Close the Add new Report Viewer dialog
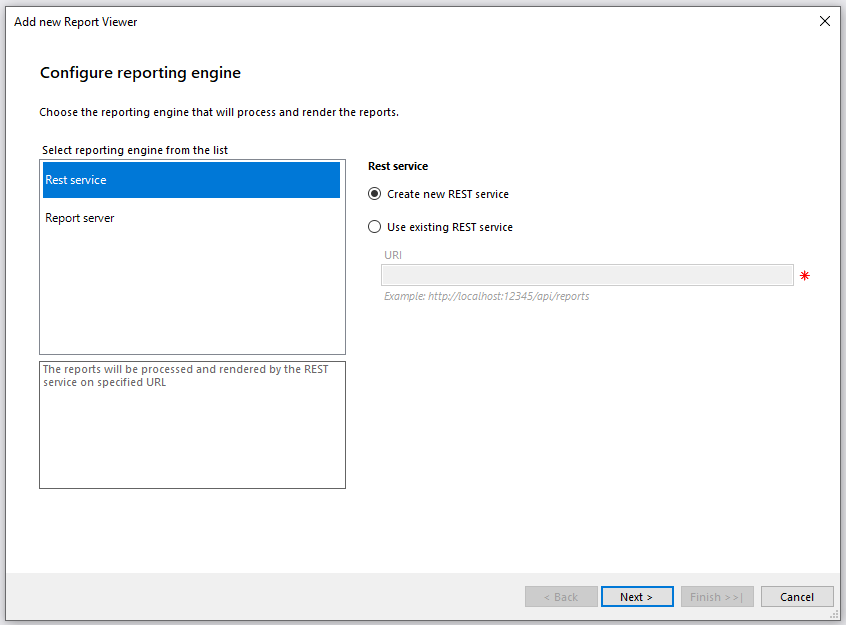The image size is (846, 625). (825, 21)
